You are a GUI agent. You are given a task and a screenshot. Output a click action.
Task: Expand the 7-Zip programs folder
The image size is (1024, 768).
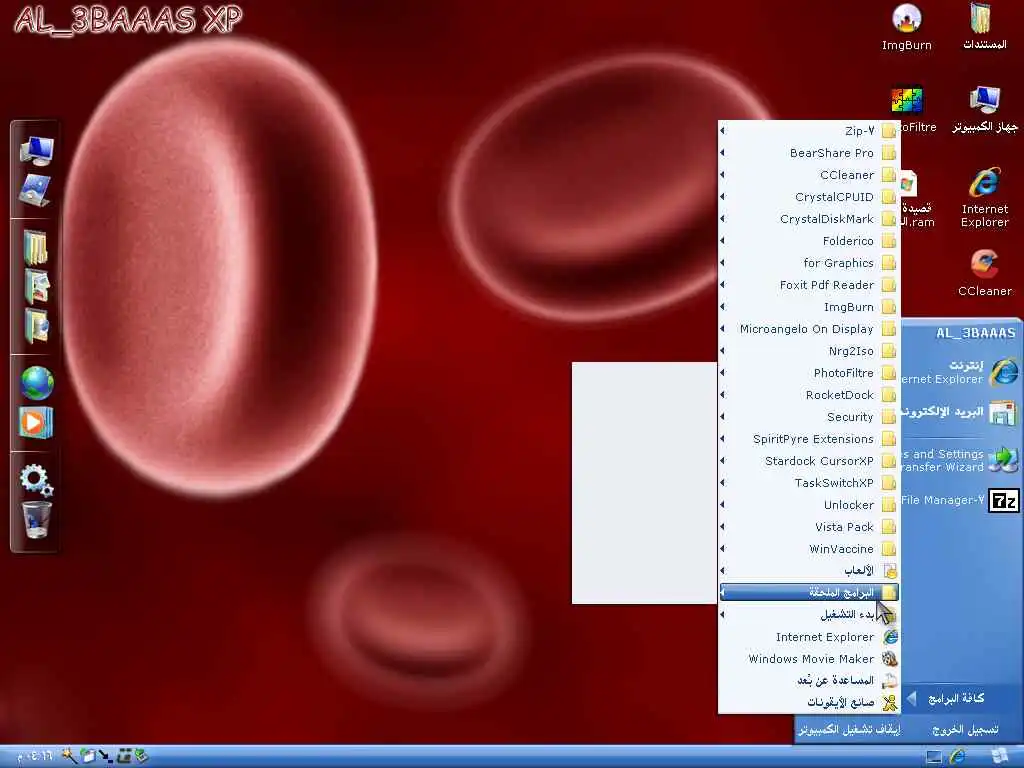(x=809, y=131)
